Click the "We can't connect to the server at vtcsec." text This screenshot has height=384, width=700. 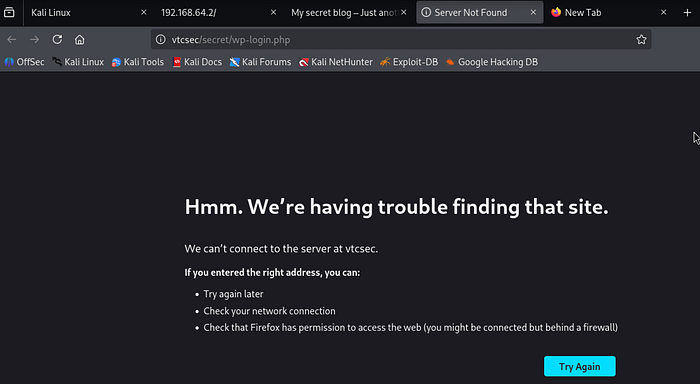tap(281, 249)
